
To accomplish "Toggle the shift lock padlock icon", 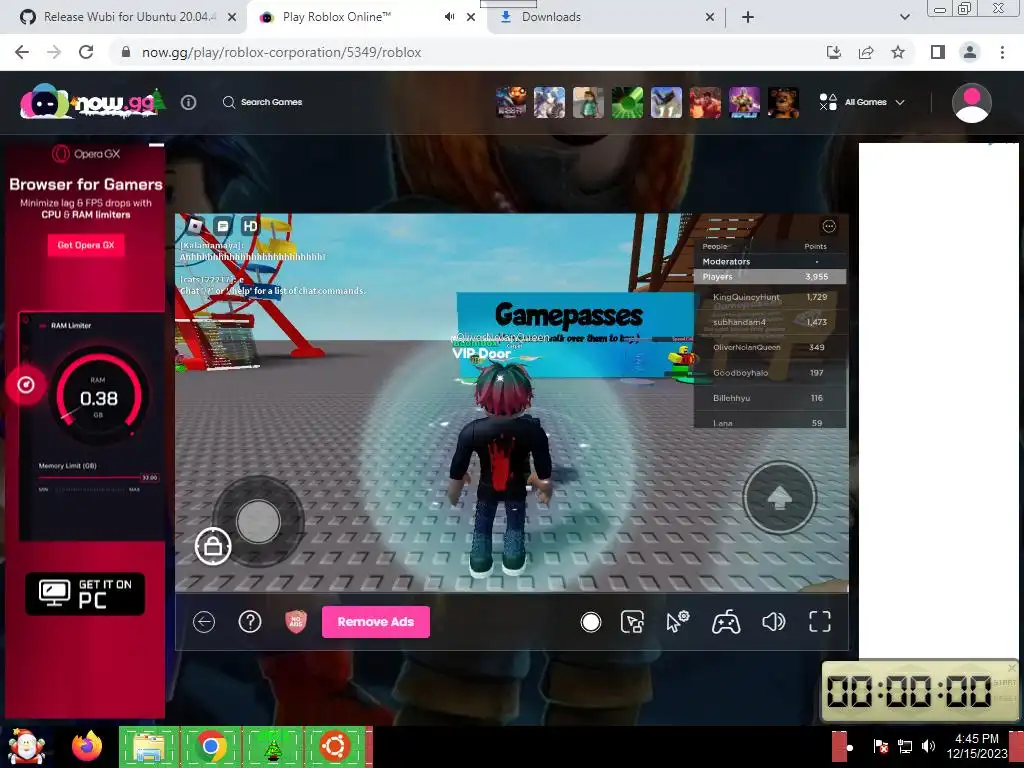I will click(213, 545).
